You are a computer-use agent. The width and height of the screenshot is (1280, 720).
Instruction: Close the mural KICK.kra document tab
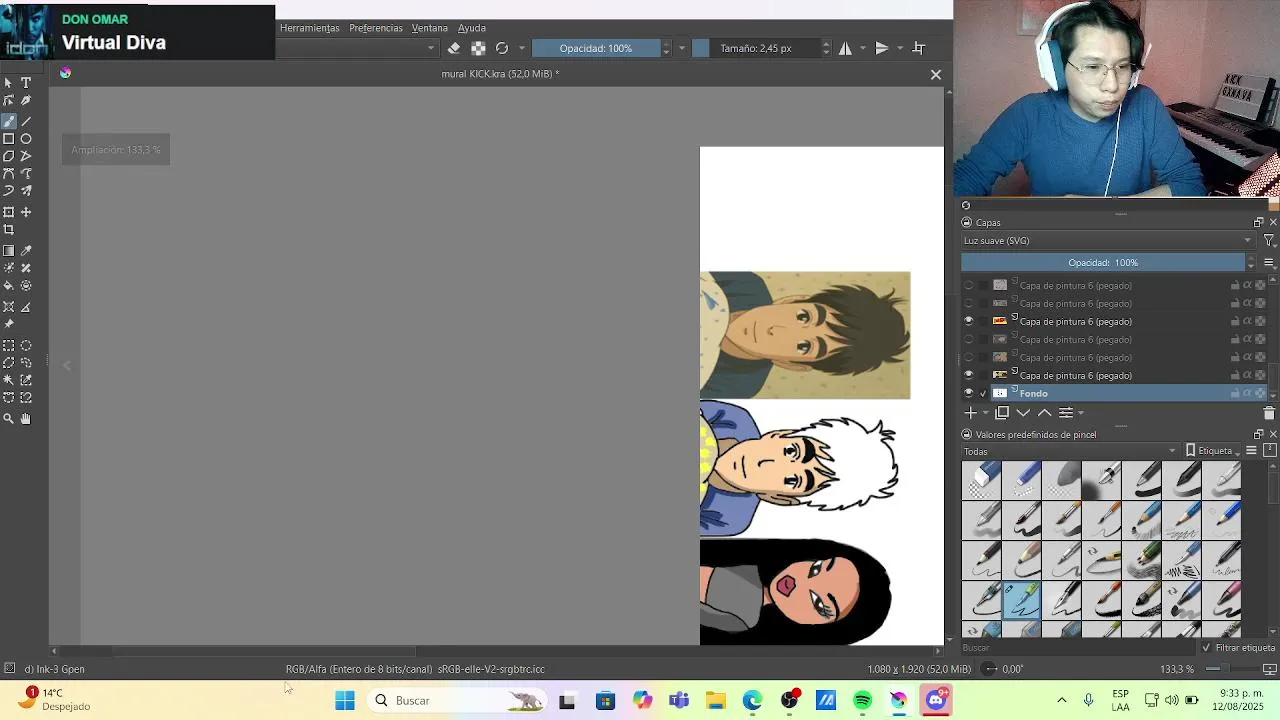(936, 75)
